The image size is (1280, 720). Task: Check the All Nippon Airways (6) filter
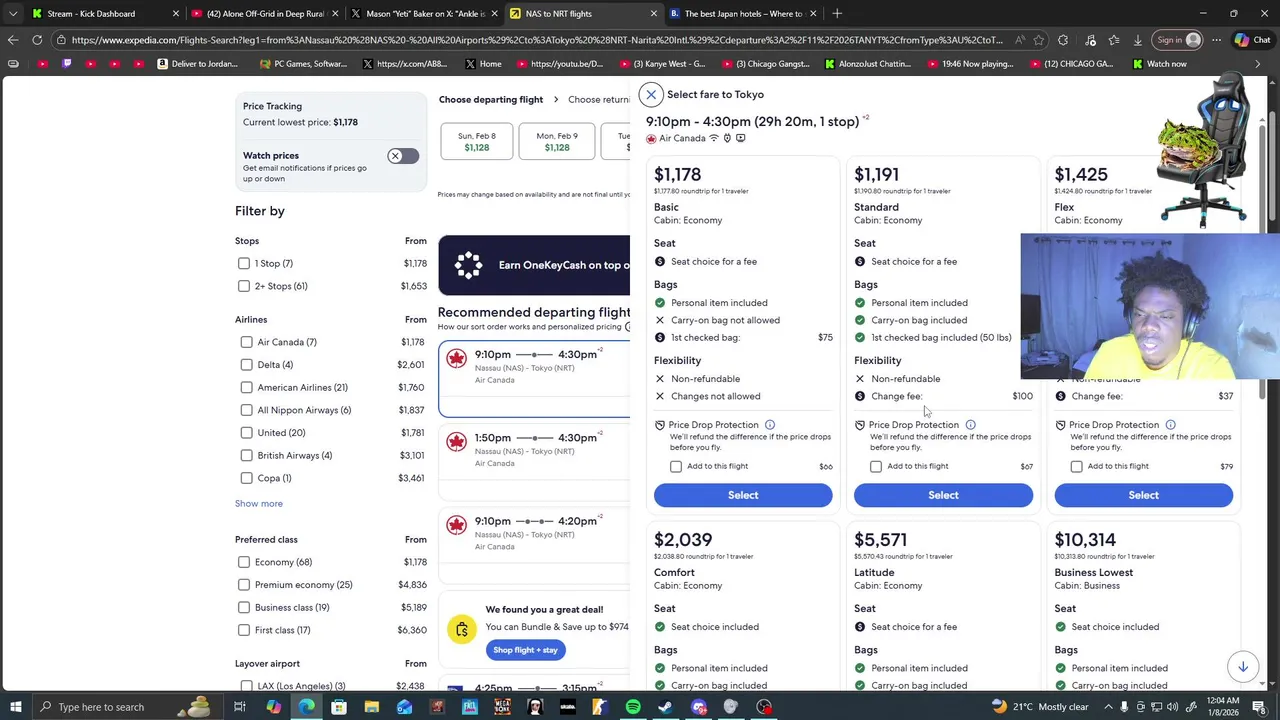click(247, 410)
